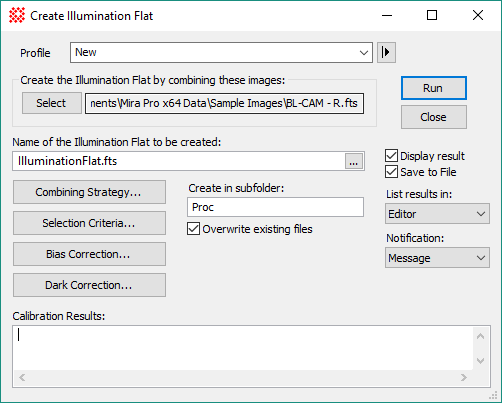Click the results scroll right arrow
Viewport: 502px width, 403px height.
(x=464, y=378)
